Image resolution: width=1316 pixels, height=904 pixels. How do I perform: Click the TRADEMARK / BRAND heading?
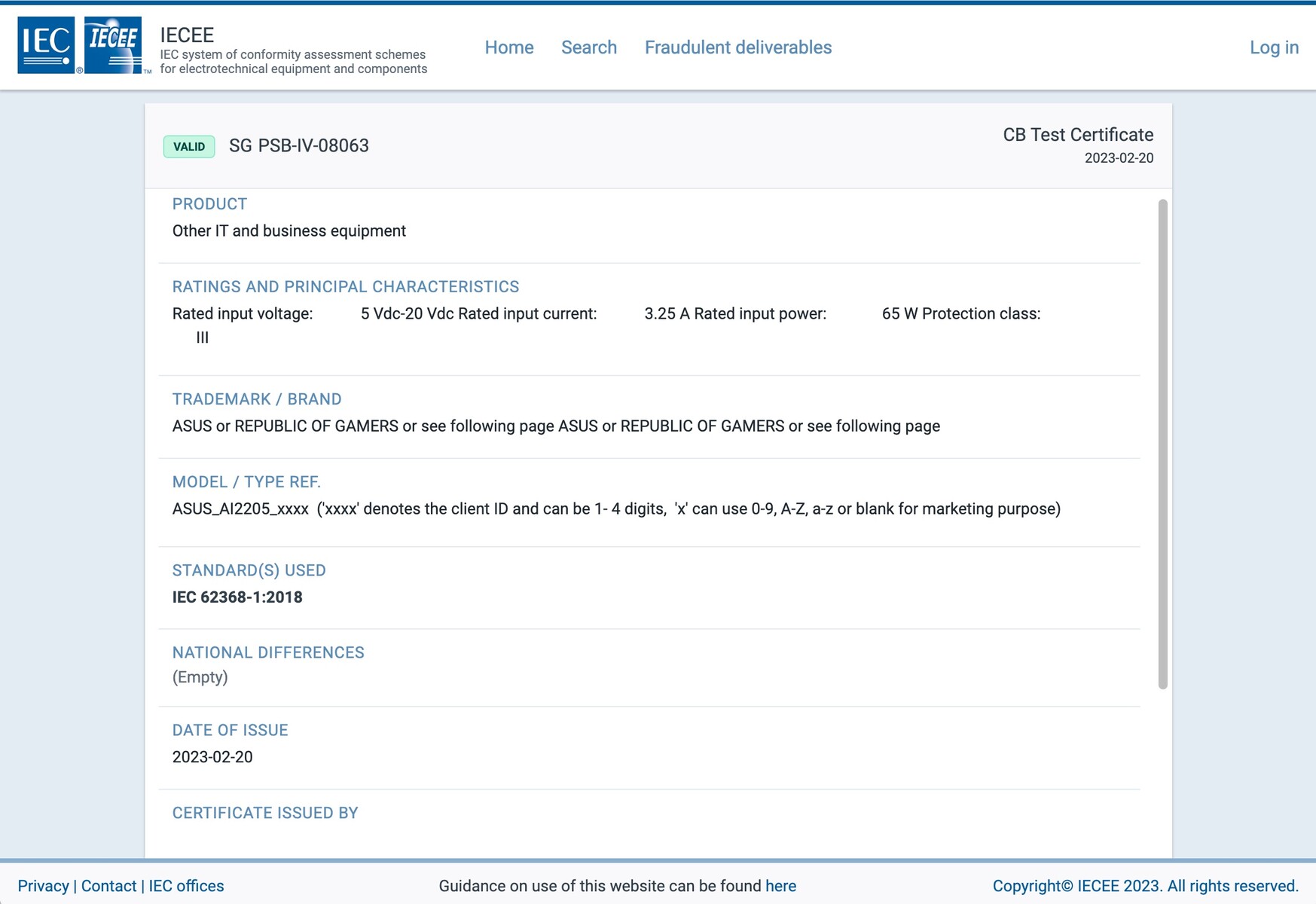pyautogui.click(x=257, y=399)
